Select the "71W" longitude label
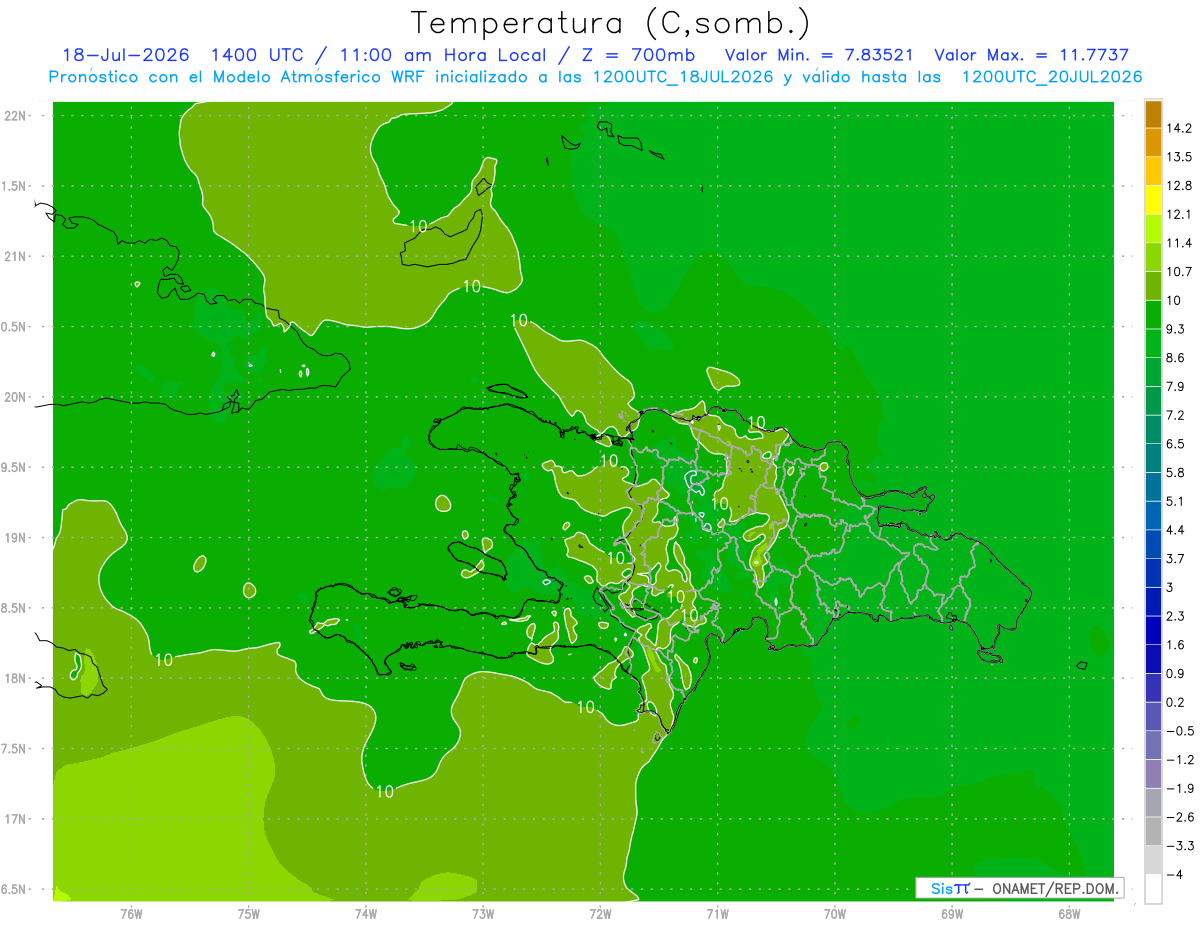The width and height of the screenshot is (1200, 927). [x=717, y=914]
